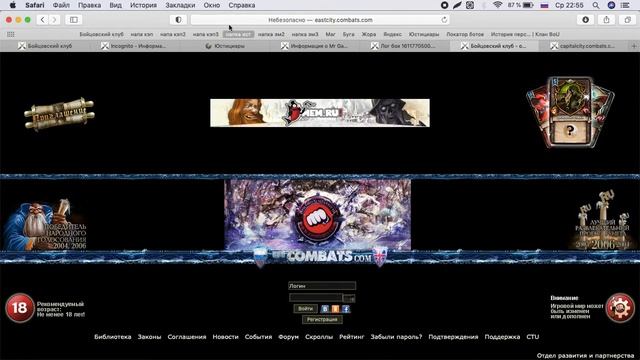Open the Юстициары bookmark in bar
Screen dimensions: 640x360
pyautogui.click(x=424, y=34)
